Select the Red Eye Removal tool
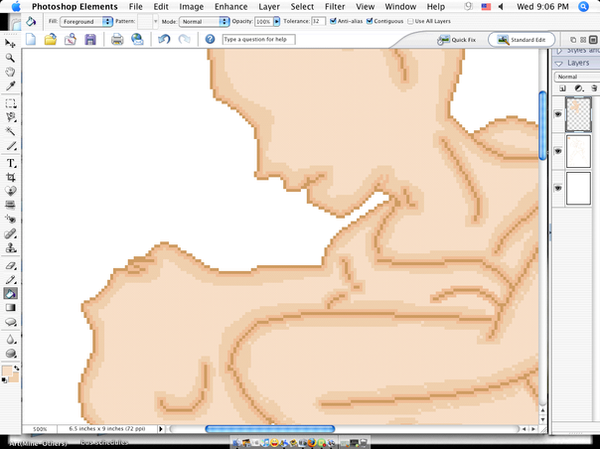Image resolution: width=600 pixels, height=449 pixels. click(x=10, y=219)
